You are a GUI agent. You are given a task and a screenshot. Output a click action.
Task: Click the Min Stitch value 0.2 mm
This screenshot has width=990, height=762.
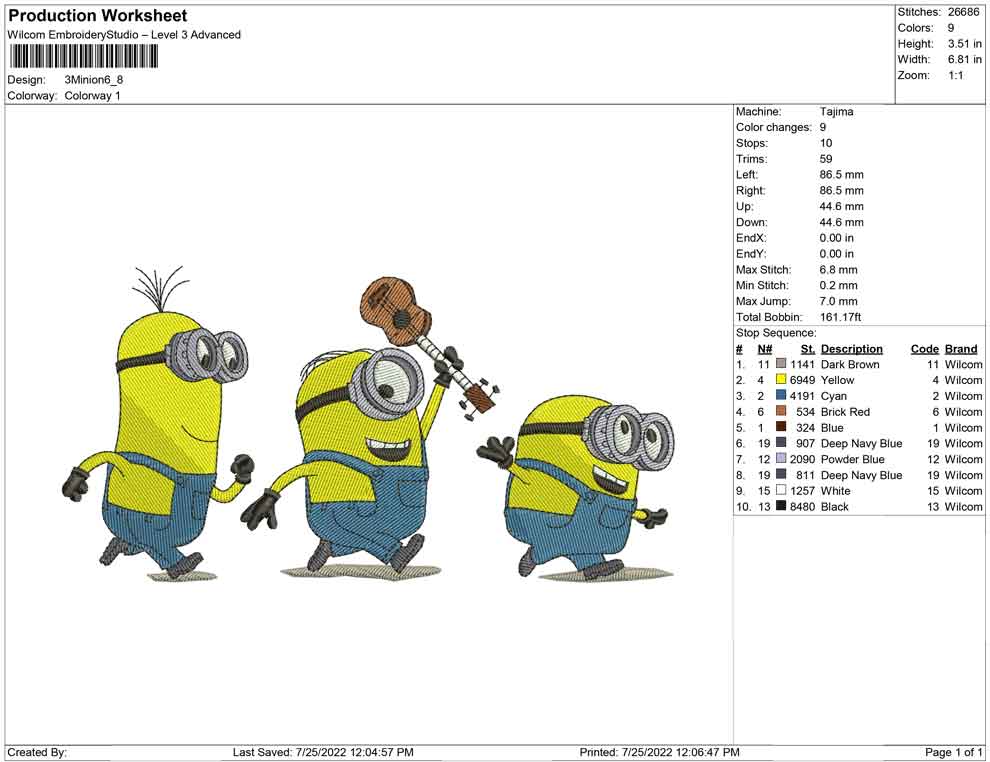[838, 285]
